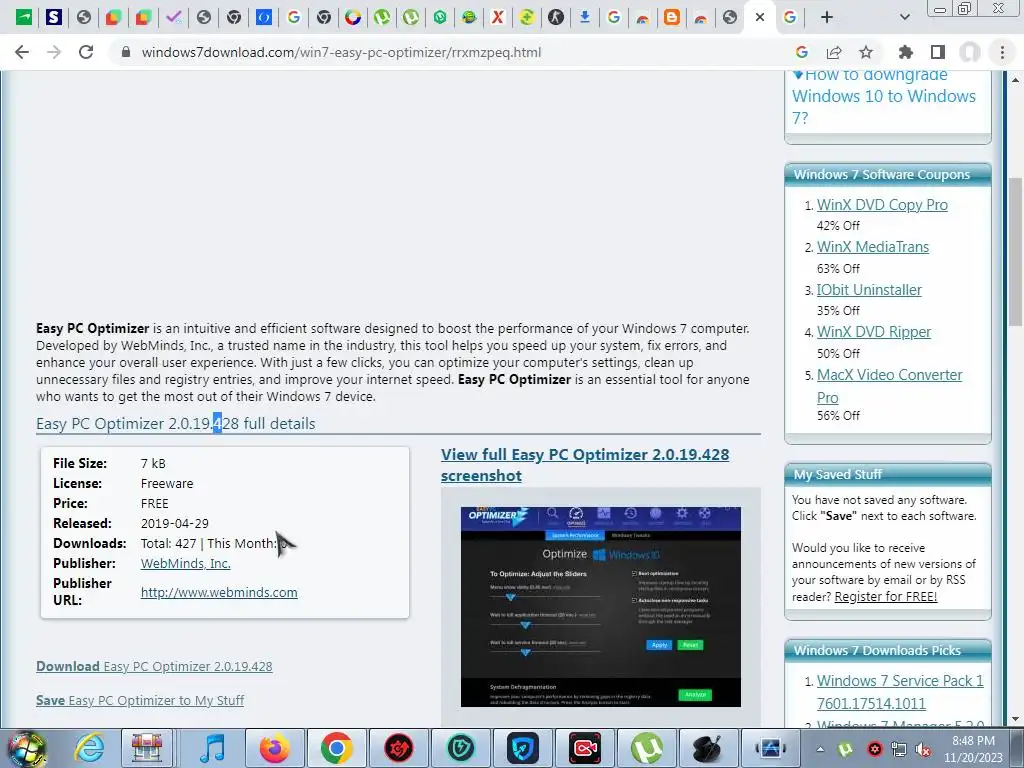Open Google Chrome taskbar icon
The width and height of the screenshot is (1024, 768).
(336, 748)
